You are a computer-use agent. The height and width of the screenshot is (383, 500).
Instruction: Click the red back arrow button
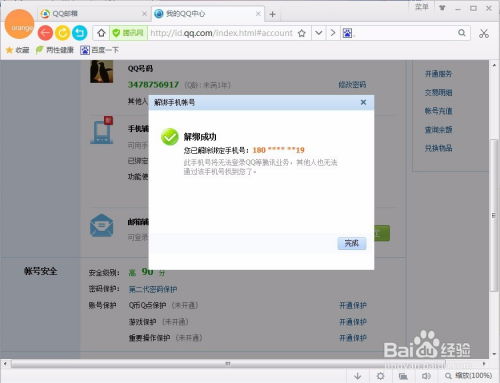(x=45, y=33)
